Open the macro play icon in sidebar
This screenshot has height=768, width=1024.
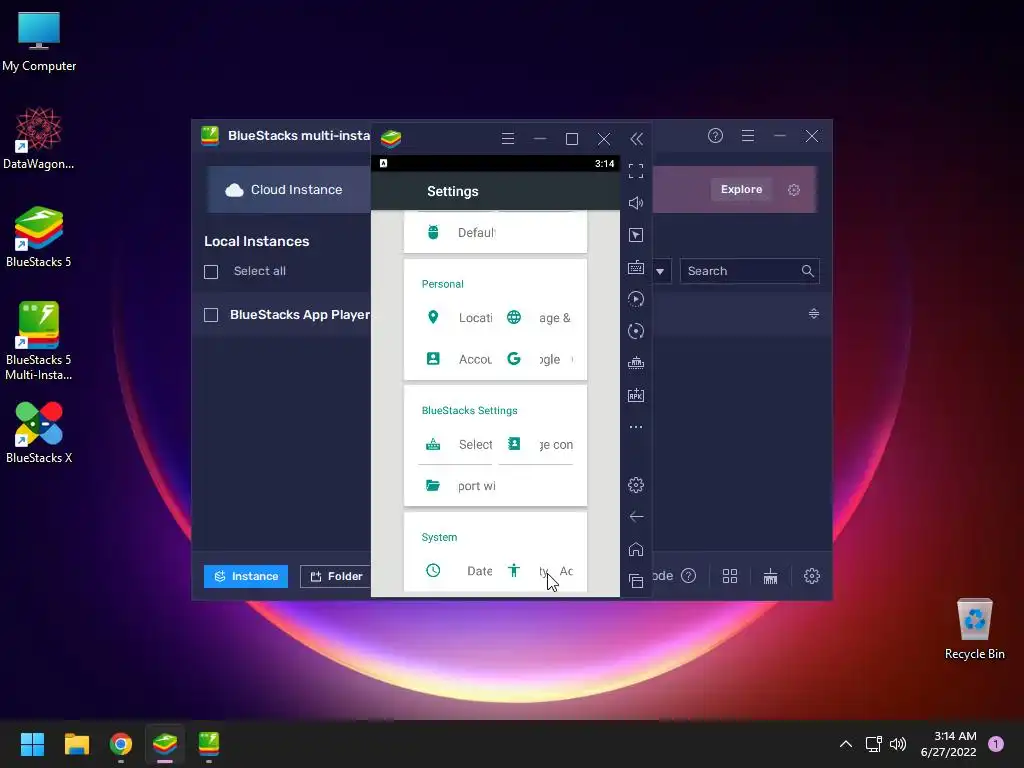635,299
